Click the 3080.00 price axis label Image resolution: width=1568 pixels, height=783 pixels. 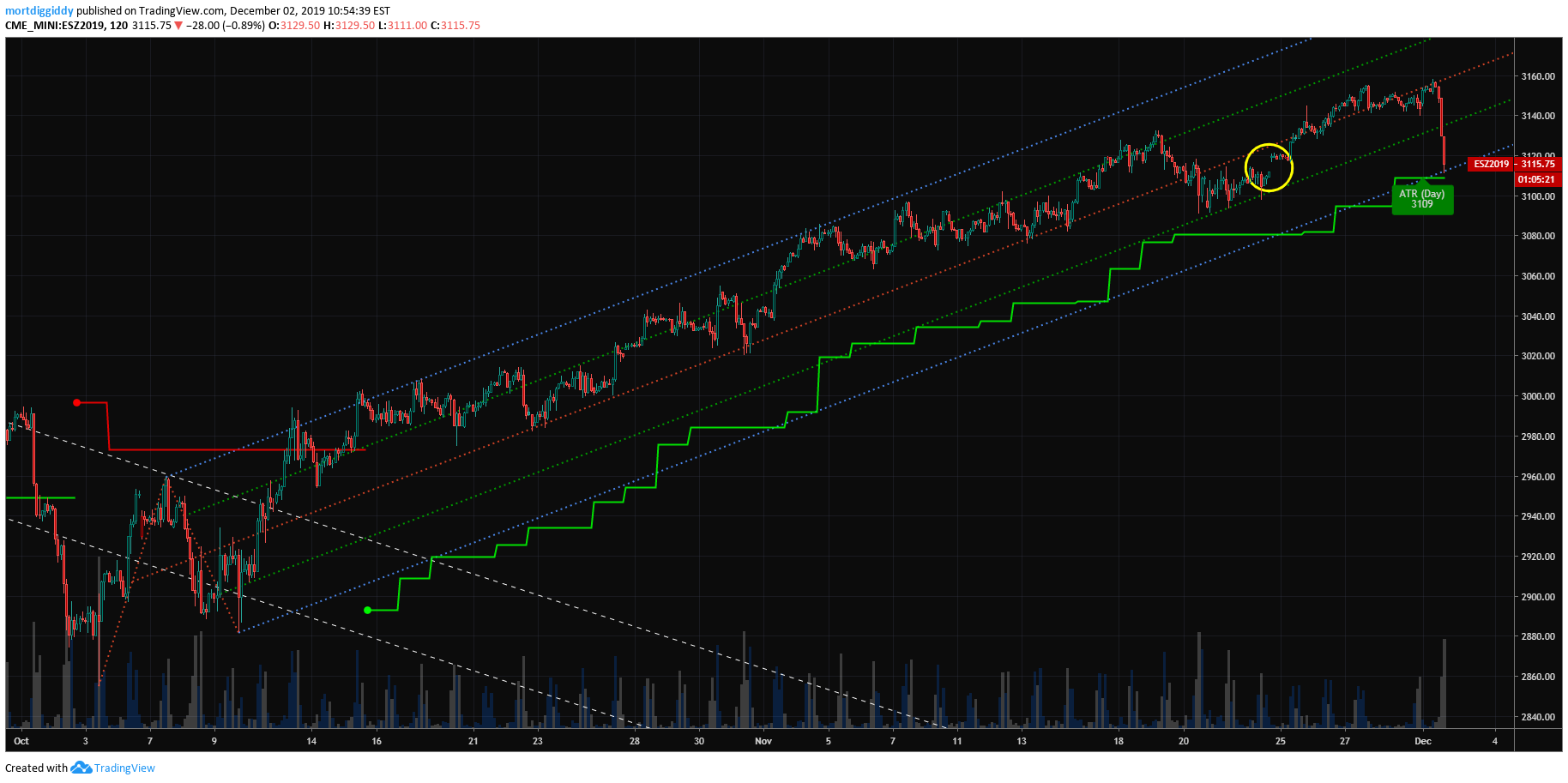coord(1538,236)
